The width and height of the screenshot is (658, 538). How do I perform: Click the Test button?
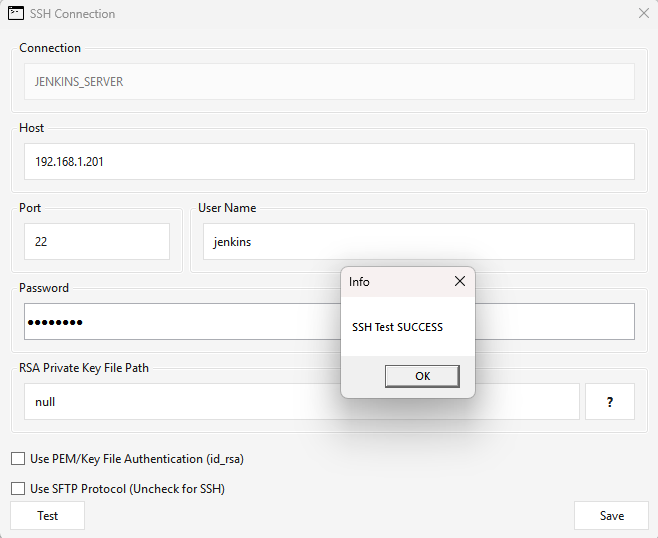click(x=47, y=515)
